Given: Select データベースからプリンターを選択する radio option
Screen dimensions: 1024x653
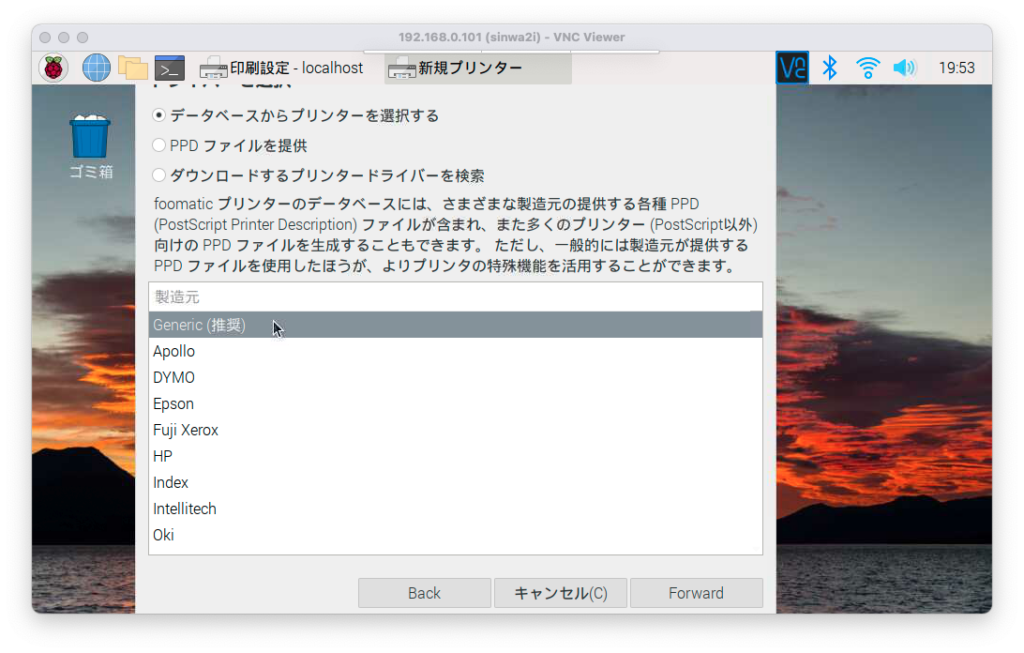Looking at the screenshot, I should [159, 116].
